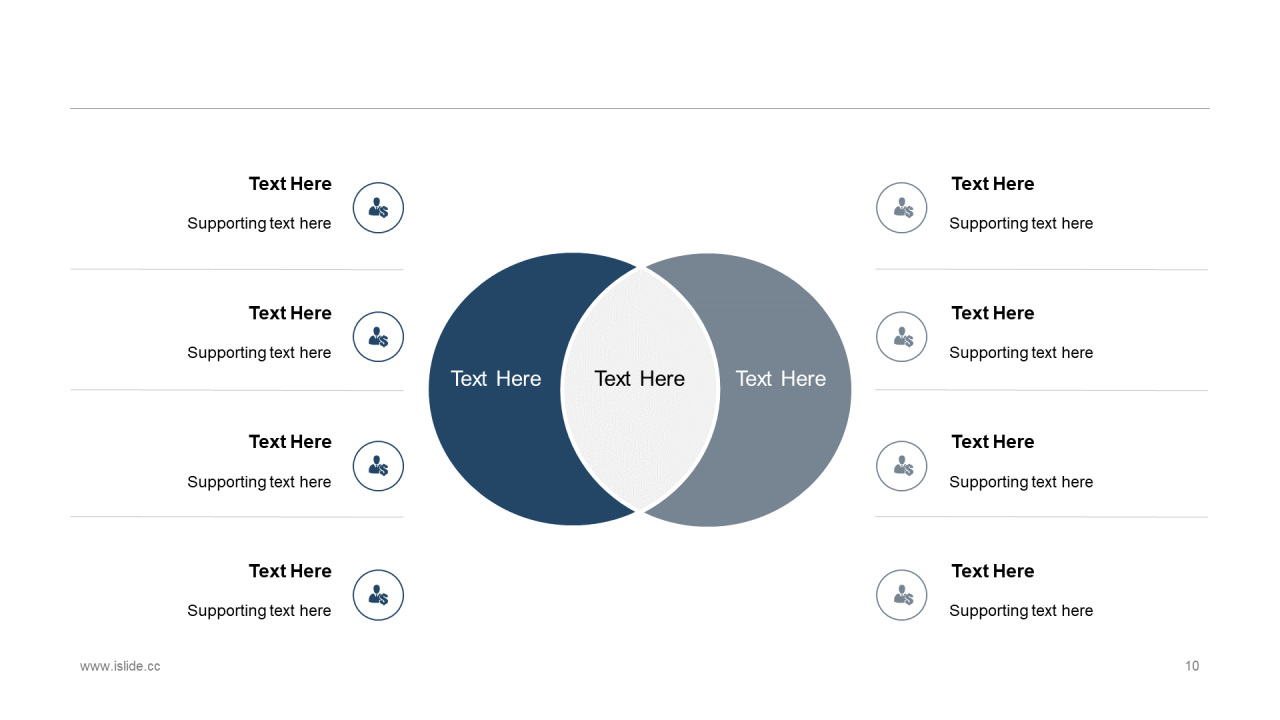Select the bottom-left dark blue person icon

pyautogui.click(x=378, y=595)
